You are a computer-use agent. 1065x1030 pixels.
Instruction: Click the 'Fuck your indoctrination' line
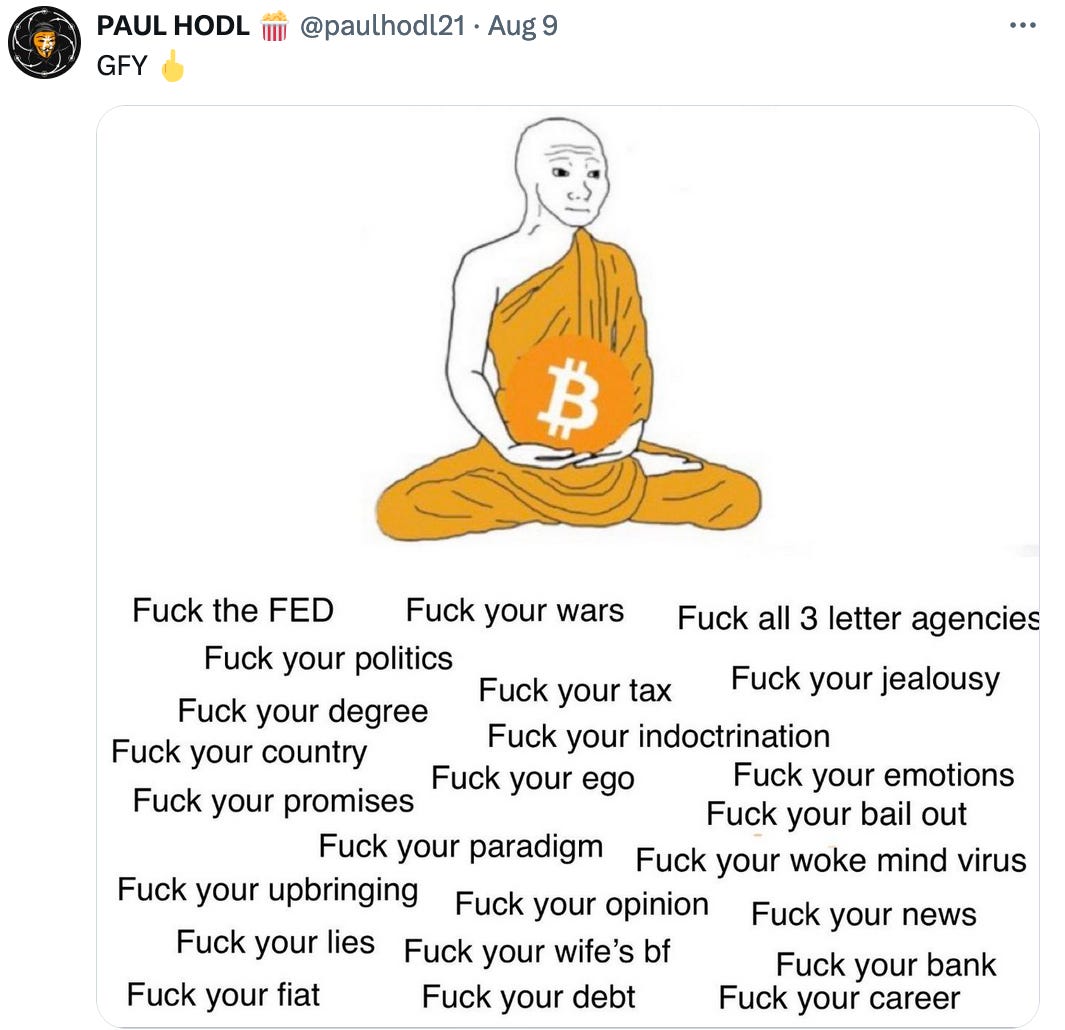click(659, 736)
